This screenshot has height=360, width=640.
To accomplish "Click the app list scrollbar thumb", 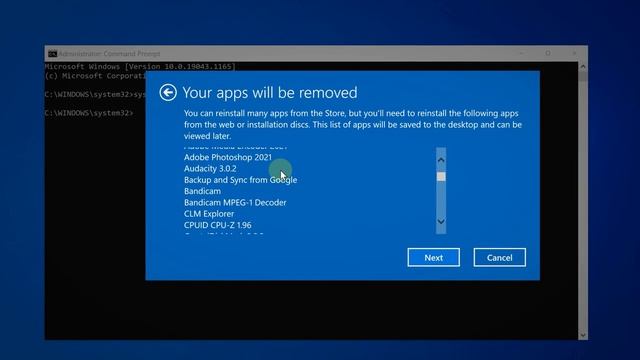I will point(441,176).
